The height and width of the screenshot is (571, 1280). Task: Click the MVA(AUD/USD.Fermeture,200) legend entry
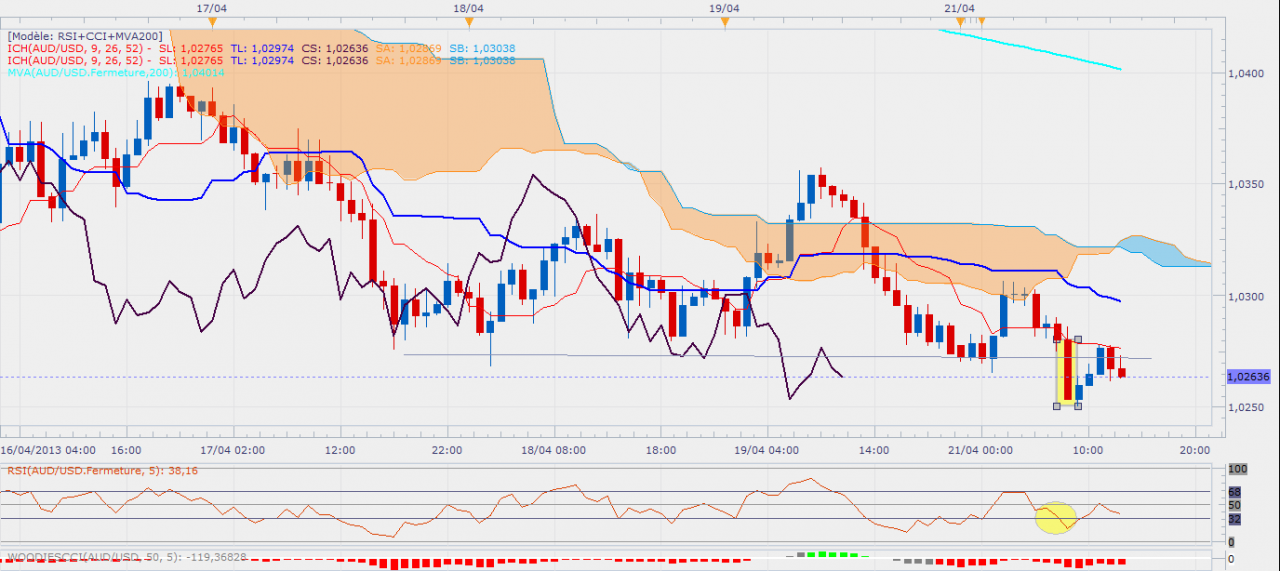point(116,72)
